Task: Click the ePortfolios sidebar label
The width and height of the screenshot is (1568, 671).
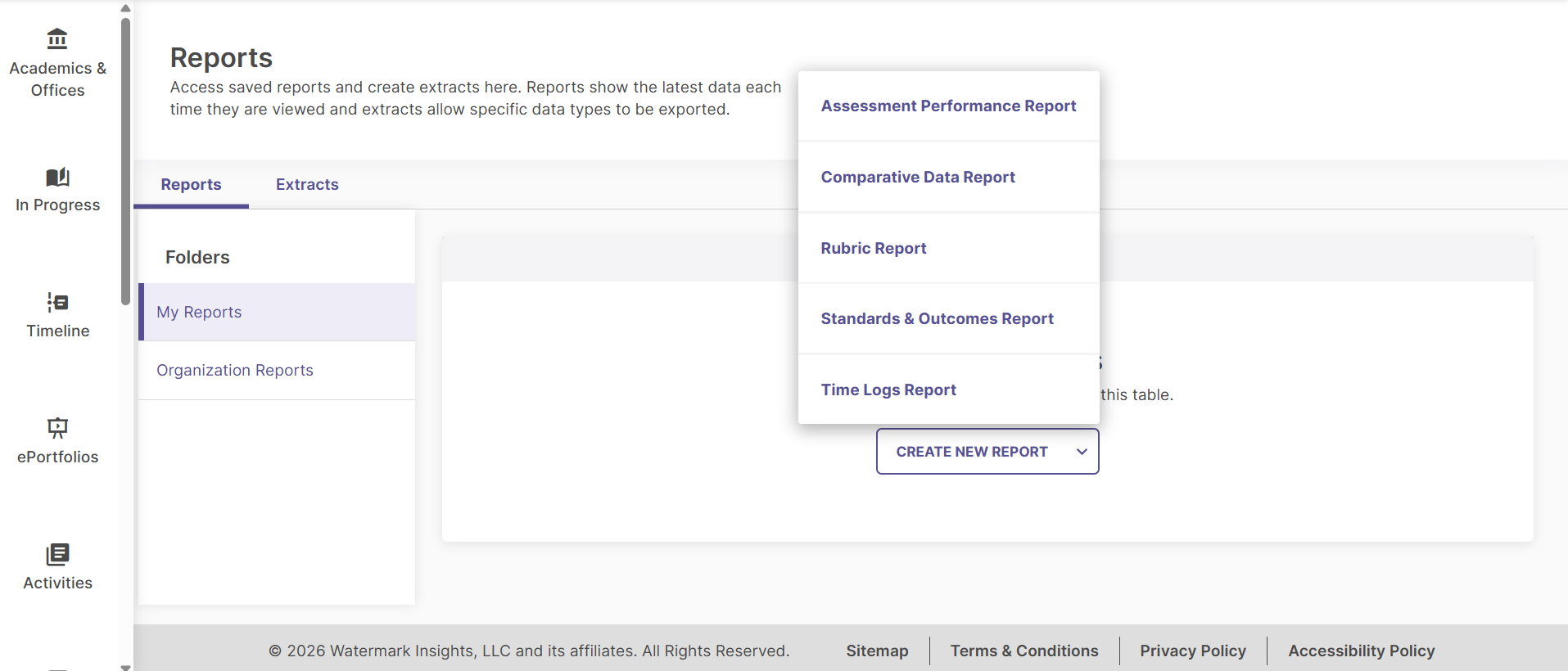Action: click(x=57, y=457)
